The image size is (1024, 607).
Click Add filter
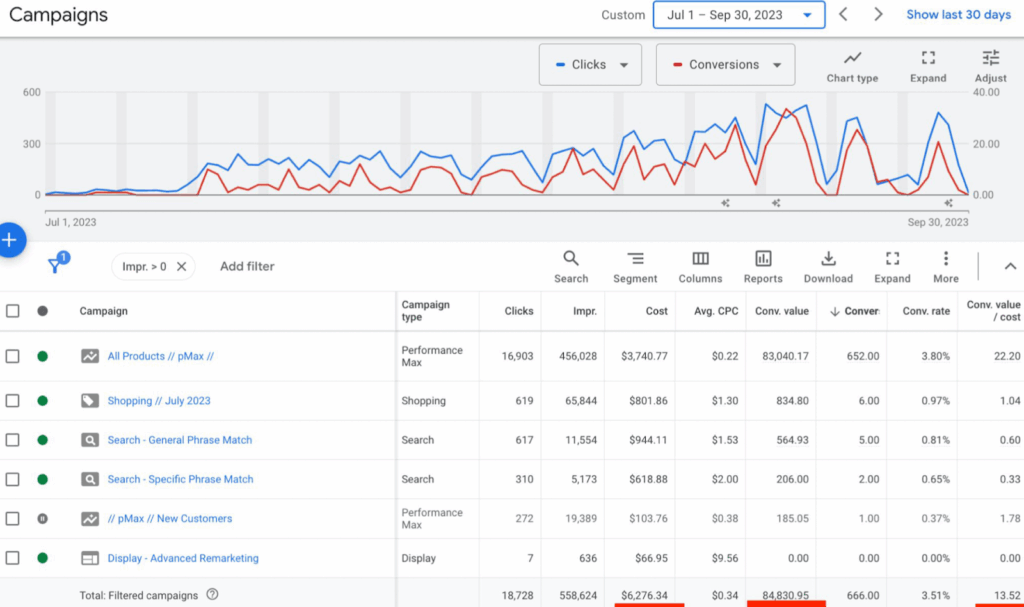(247, 267)
